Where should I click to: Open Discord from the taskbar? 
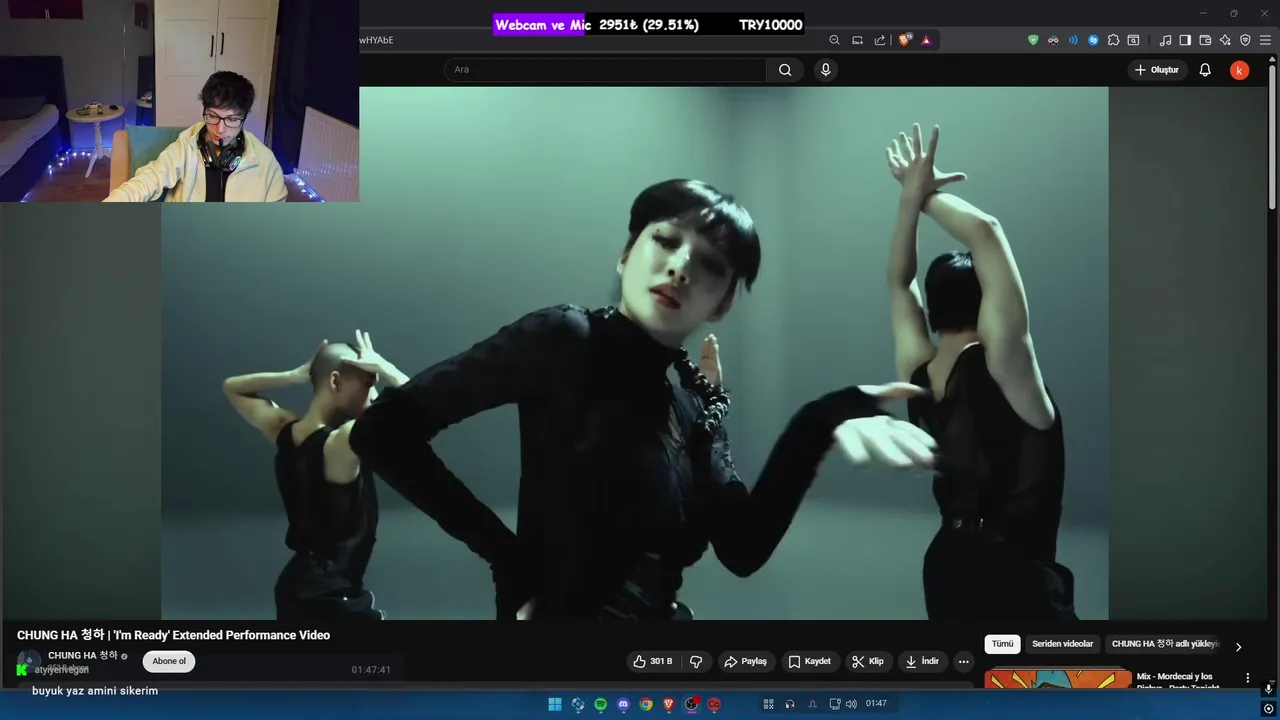623,704
